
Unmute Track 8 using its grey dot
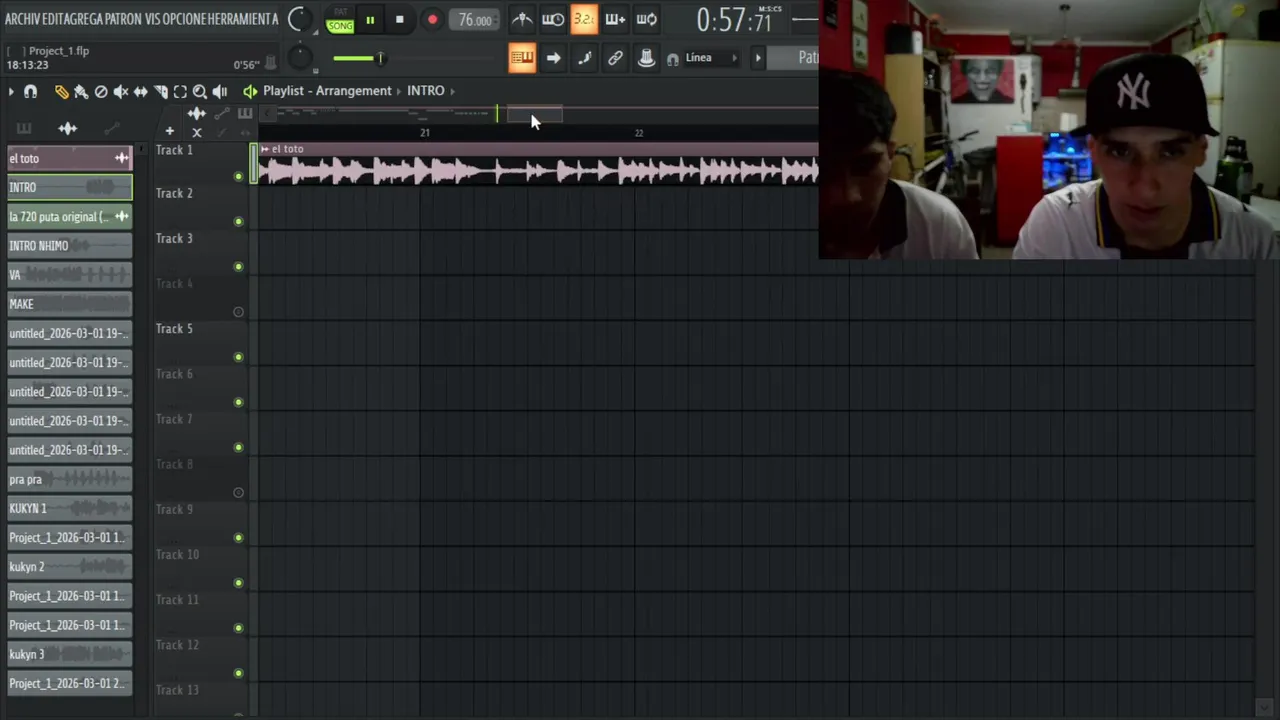click(238, 492)
